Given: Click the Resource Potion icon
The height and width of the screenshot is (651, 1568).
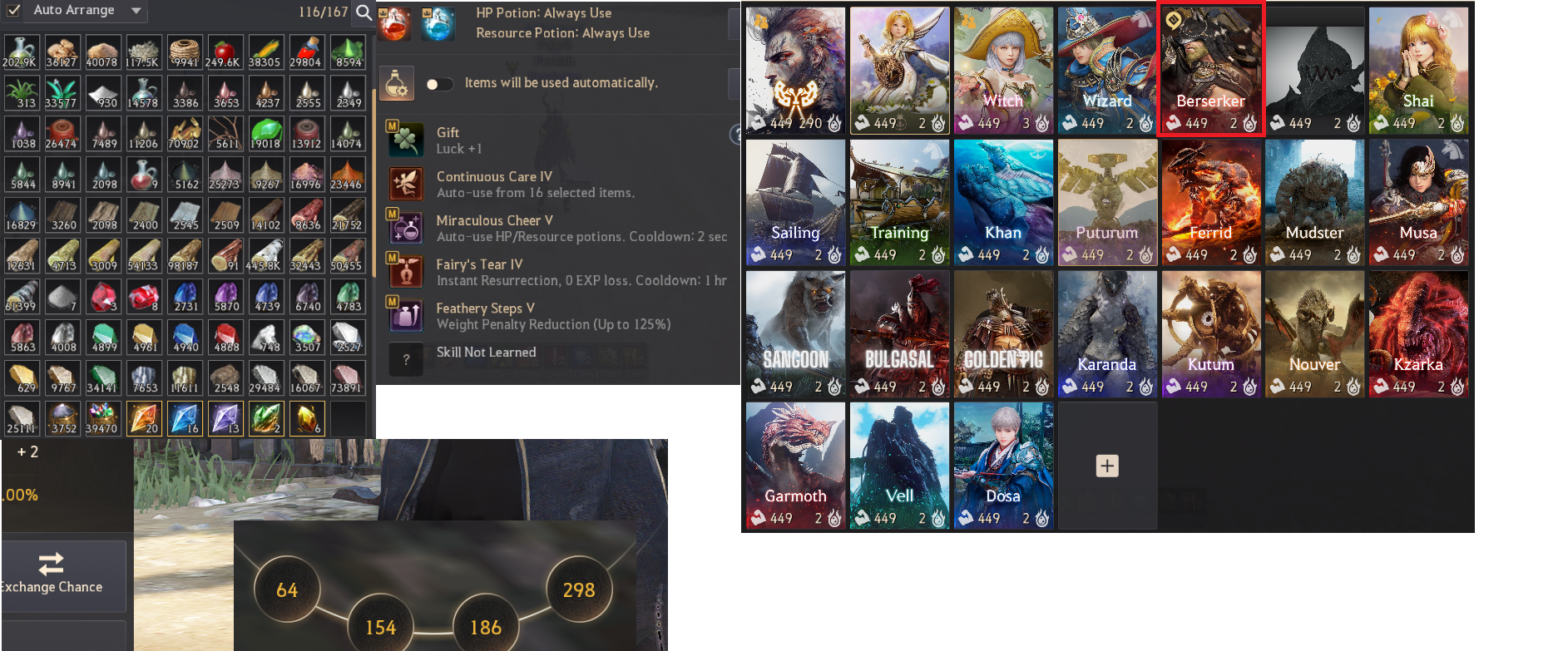Looking at the screenshot, I should pos(438,23).
